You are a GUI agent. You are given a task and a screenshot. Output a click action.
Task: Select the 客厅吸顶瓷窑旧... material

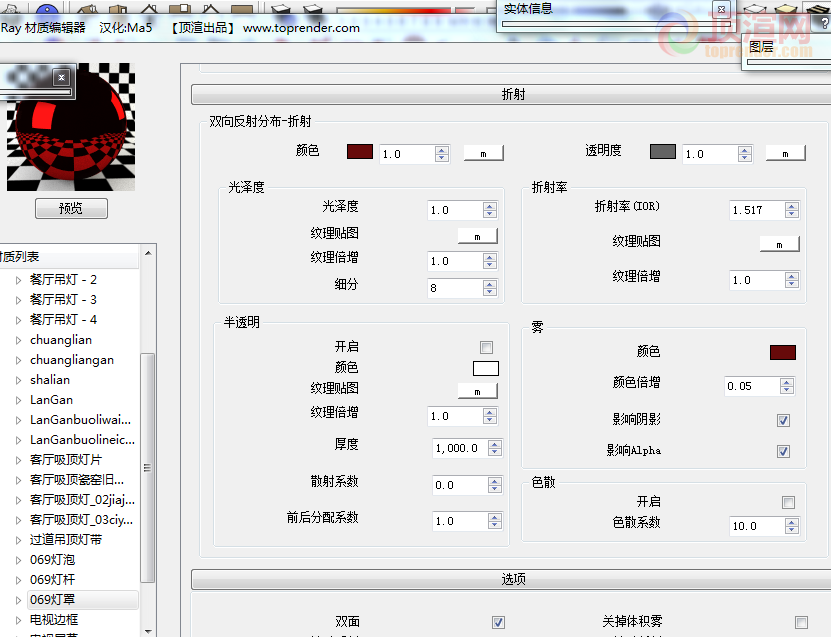[x=77, y=480]
